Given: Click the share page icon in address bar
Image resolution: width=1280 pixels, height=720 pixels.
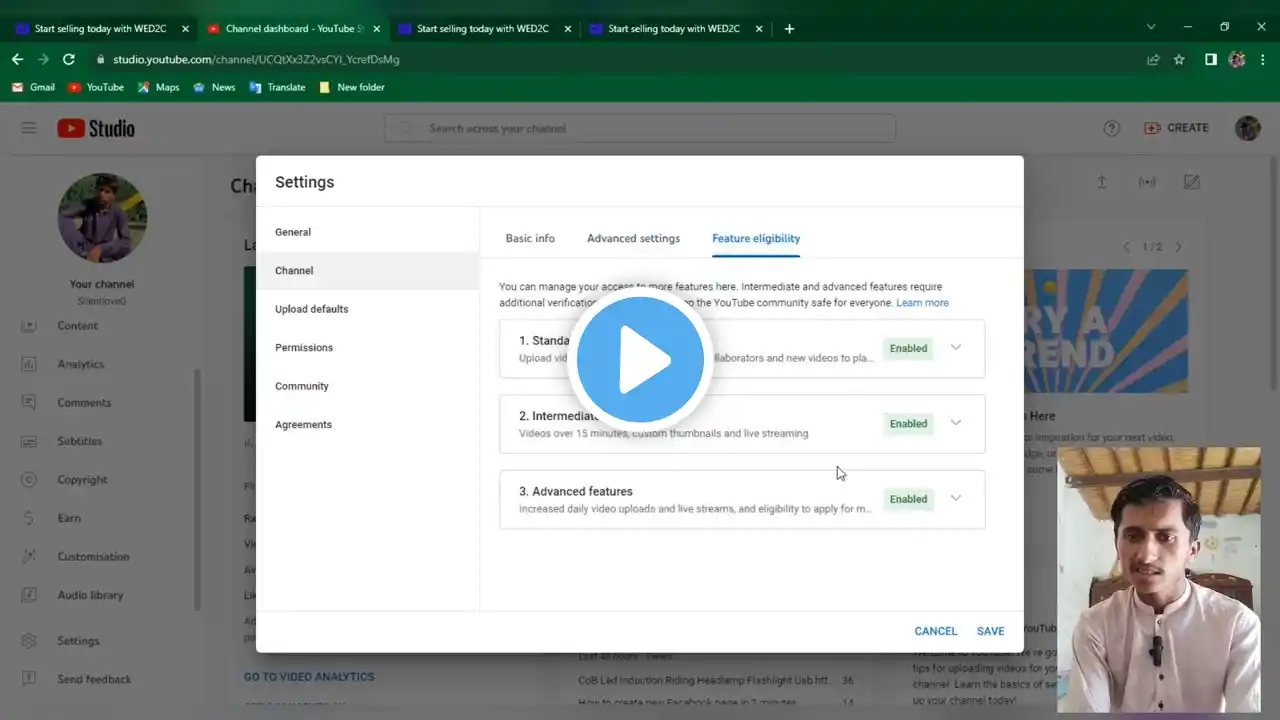Looking at the screenshot, I should (1153, 60).
